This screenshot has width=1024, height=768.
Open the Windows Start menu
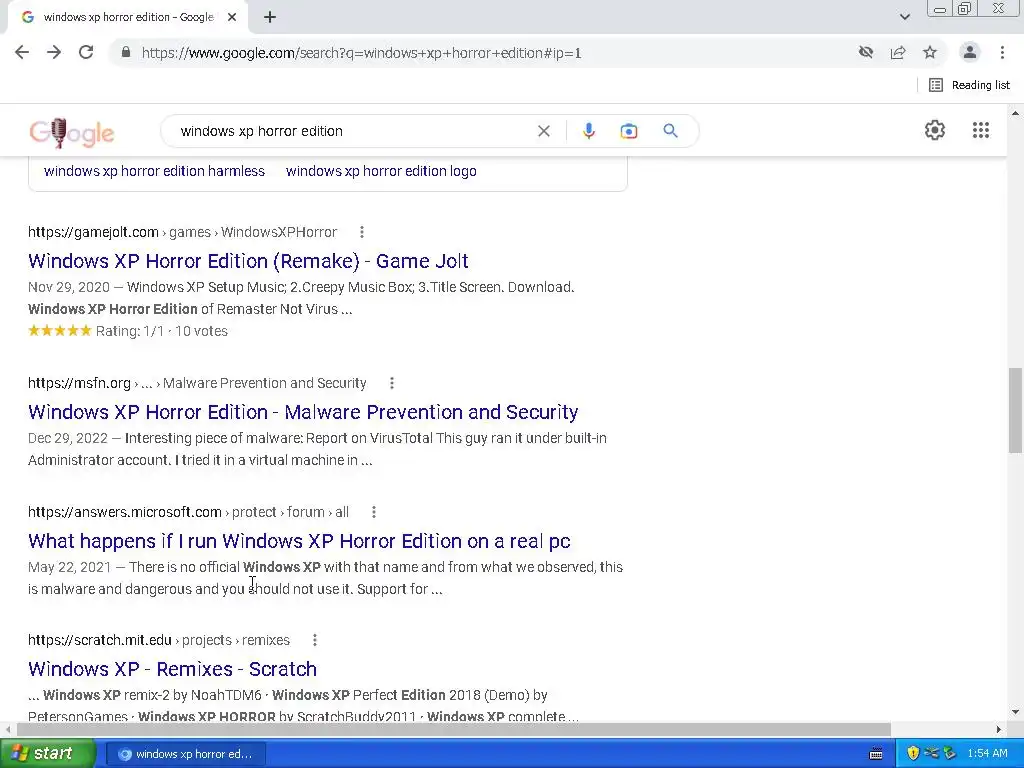pyautogui.click(x=47, y=754)
